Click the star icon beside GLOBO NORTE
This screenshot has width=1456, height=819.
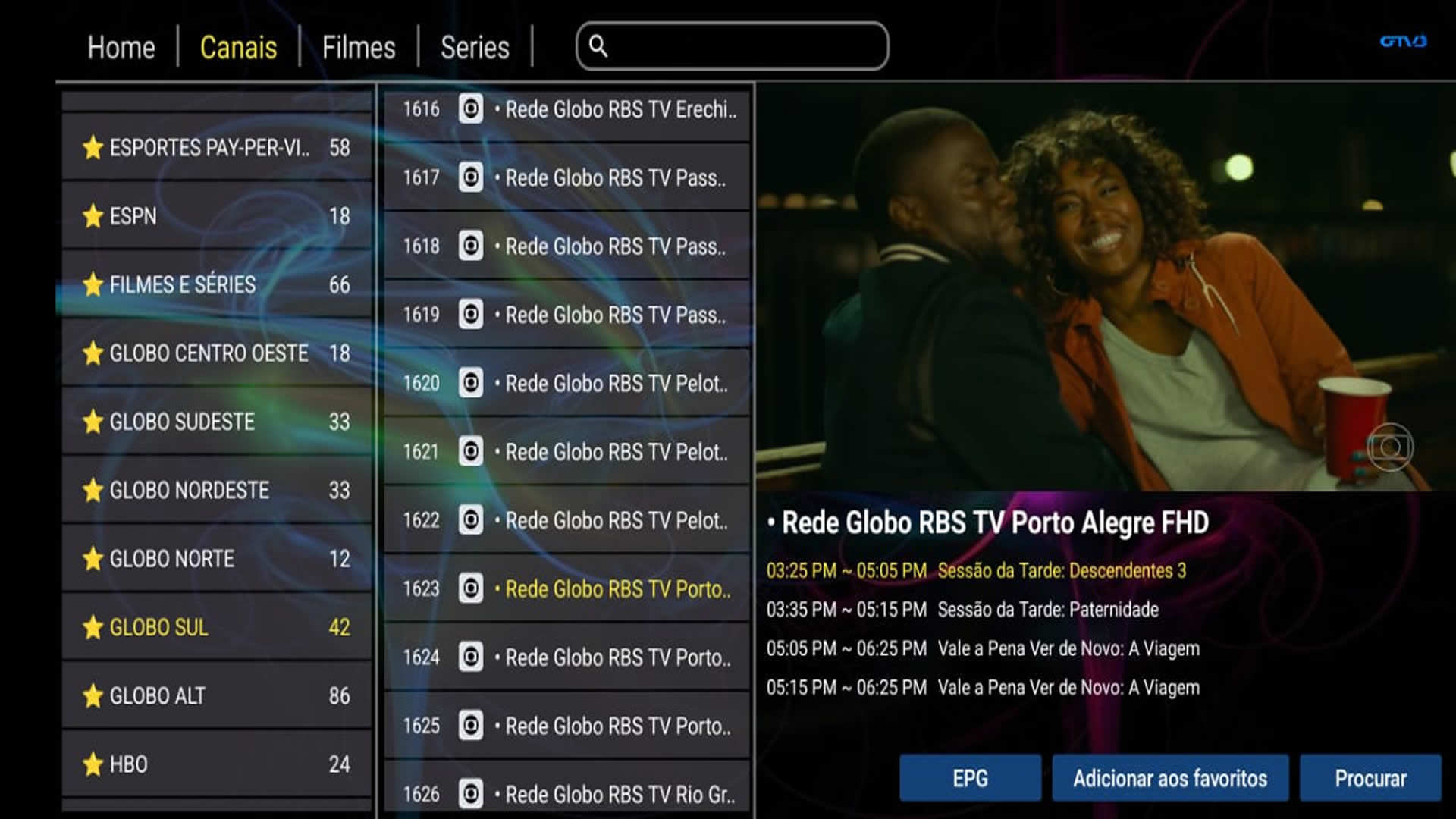(93, 559)
